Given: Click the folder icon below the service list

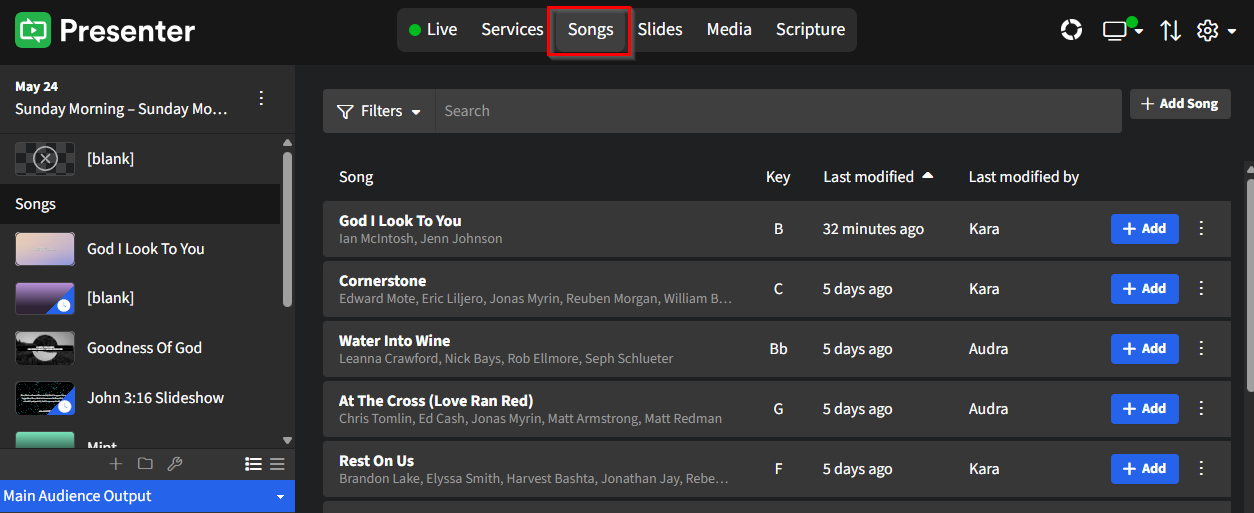Looking at the screenshot, I should [x=145, y=464].
